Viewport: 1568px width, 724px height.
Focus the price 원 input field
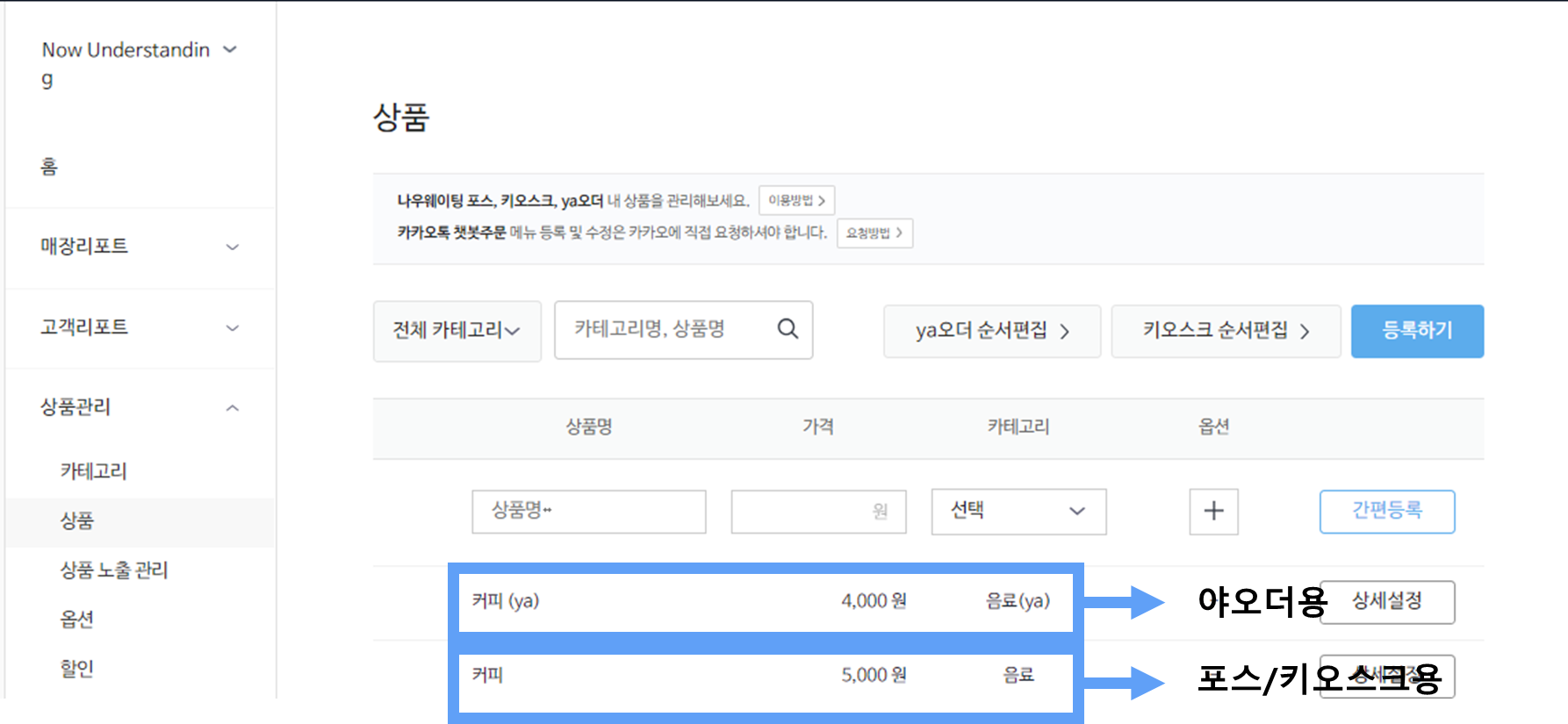(x=818, y=512)
